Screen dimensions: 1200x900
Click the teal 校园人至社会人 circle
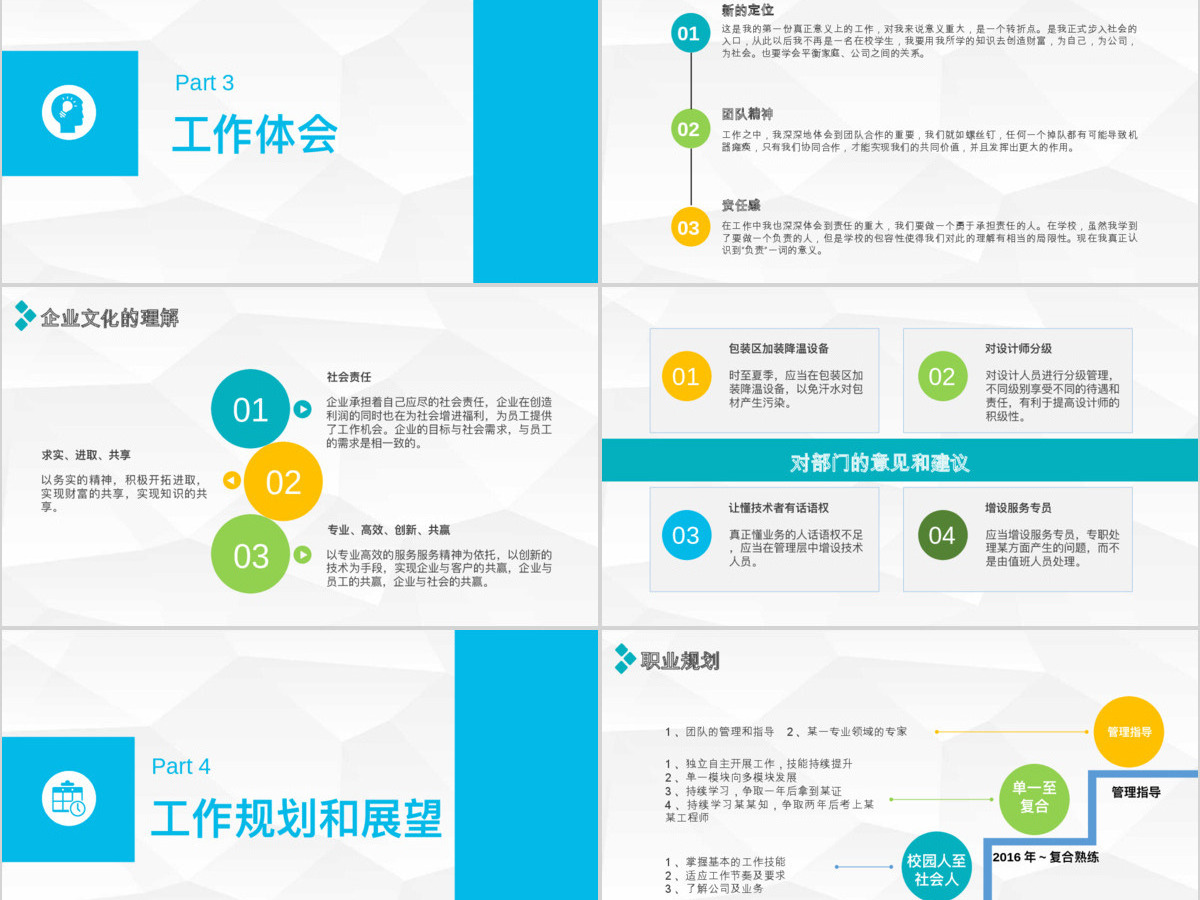click(937, 867)
